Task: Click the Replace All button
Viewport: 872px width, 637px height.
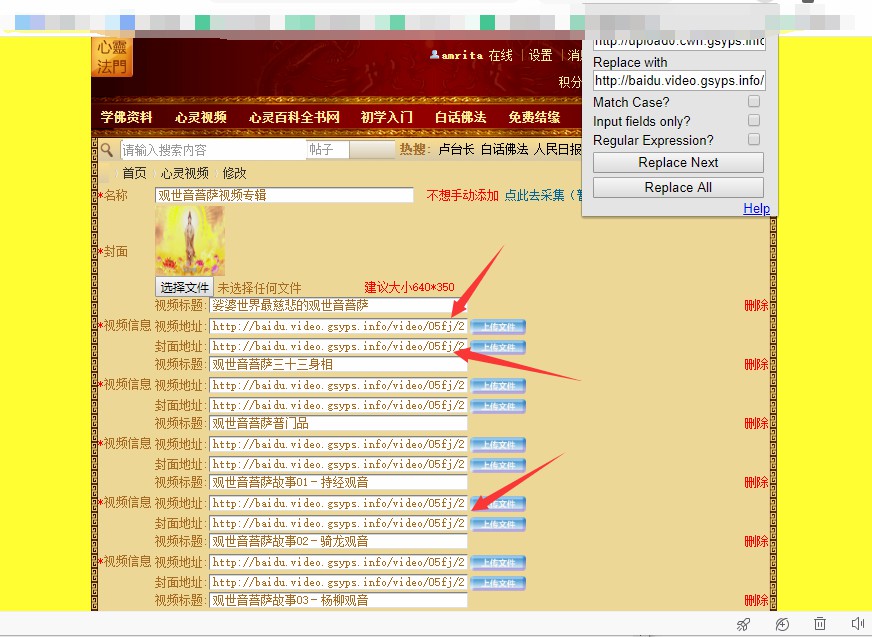Action: tap(678, 187)
